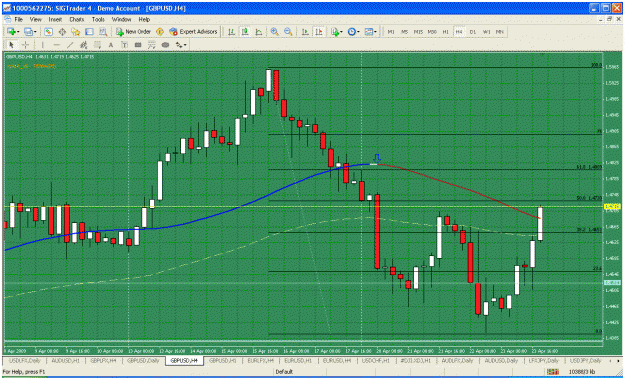Open the MetaEditor yellow diamond icon

(160, 32)
